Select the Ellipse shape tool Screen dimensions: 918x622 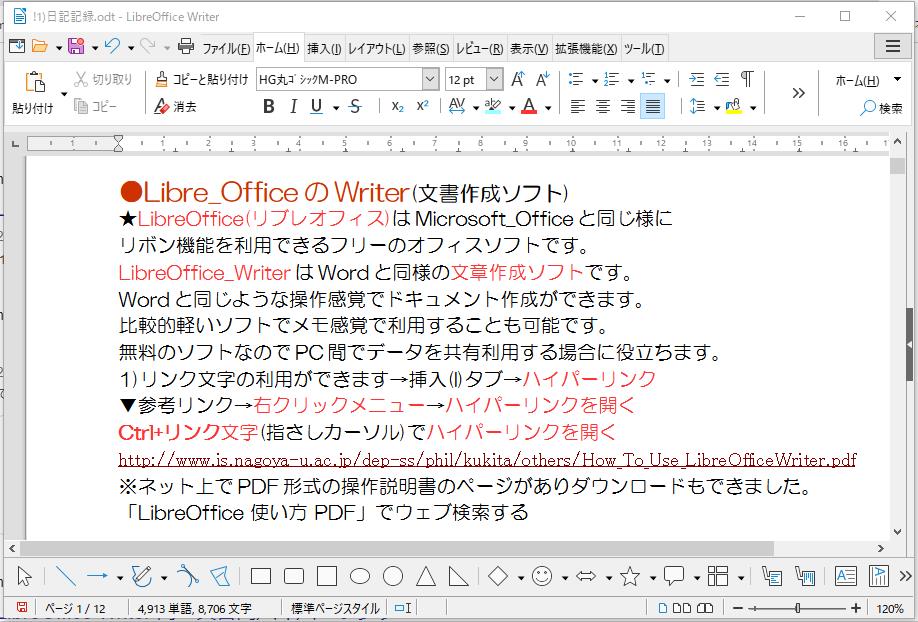pyautogui.click(x=359, y=576)
